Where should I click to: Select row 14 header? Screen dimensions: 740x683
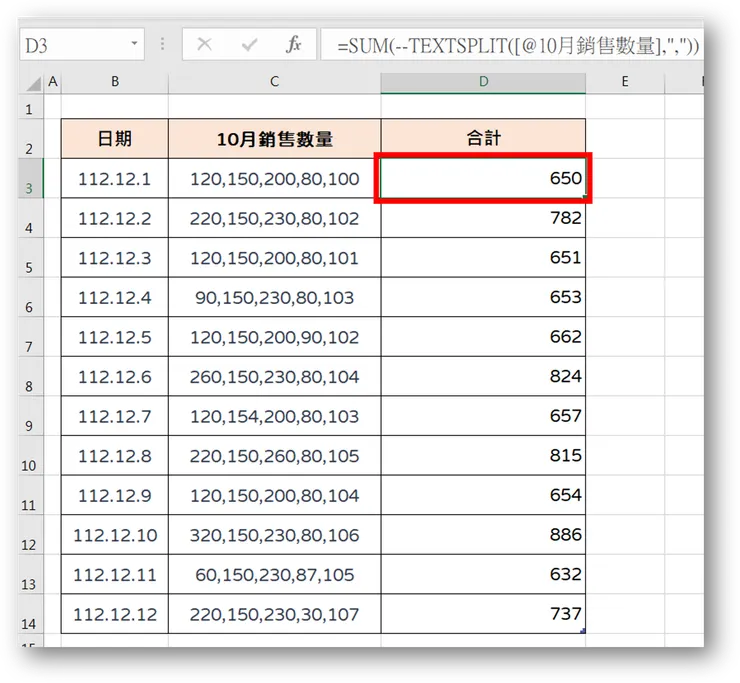pyautogui.click(x=29, y=615)
